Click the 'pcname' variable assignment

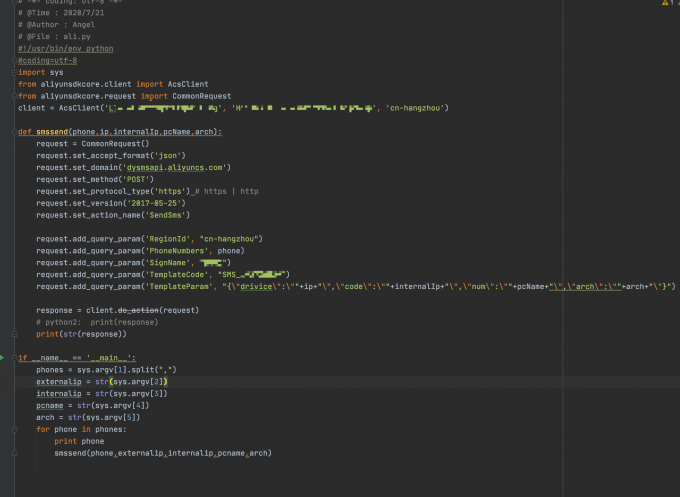click(x=92, y=405)
